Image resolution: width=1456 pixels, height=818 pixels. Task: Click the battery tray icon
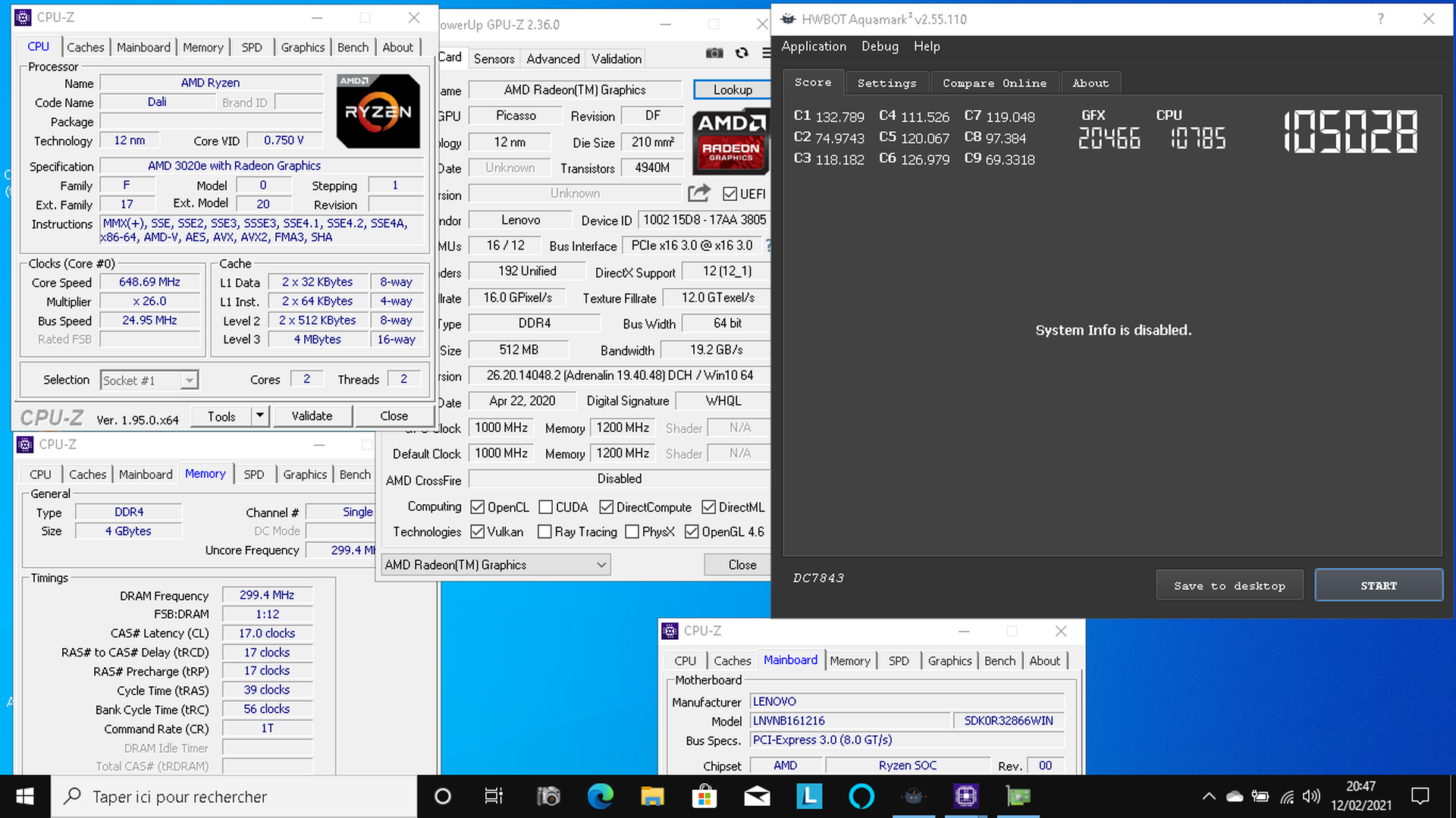click(1260, 796)
